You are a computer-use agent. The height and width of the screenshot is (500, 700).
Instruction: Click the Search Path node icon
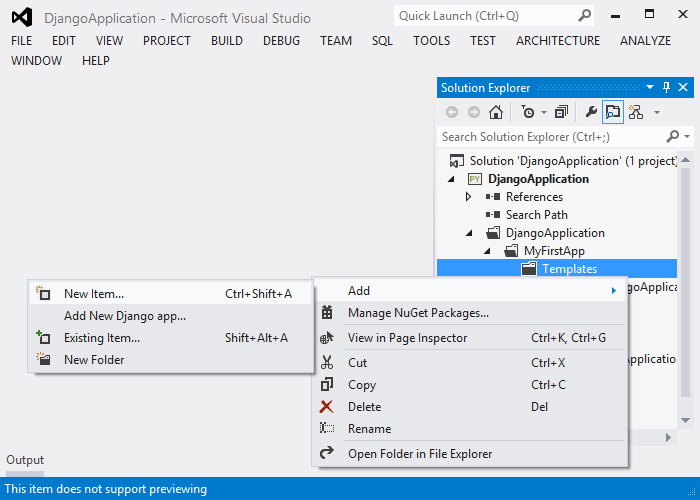pos(493,215)
